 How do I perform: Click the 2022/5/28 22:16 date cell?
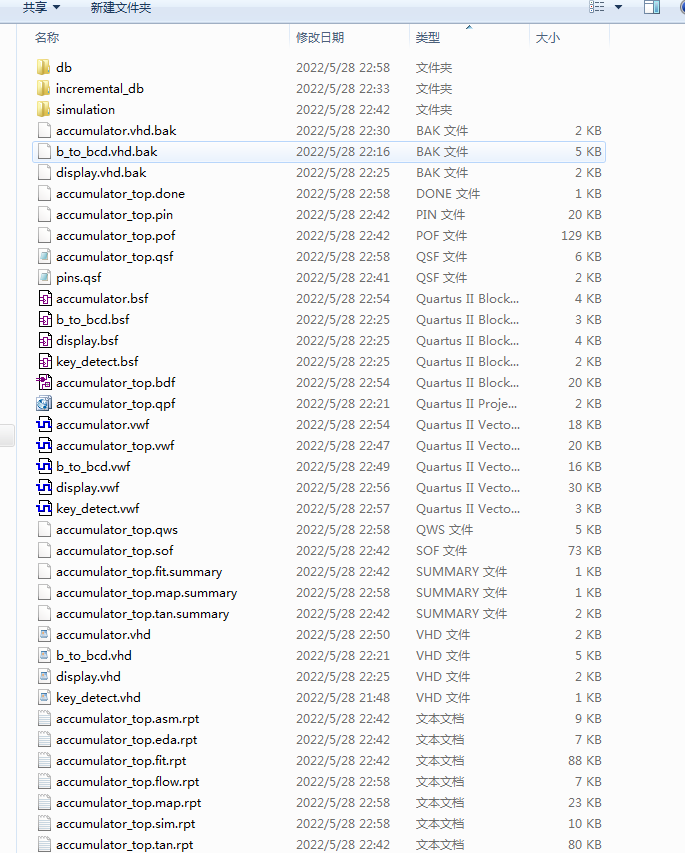[x=343, y=152]
